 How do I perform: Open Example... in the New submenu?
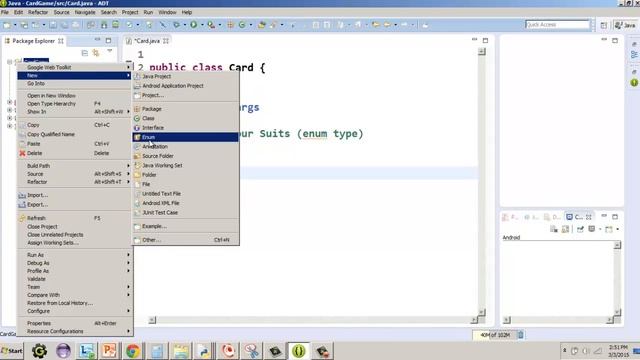click(x=185, y=226)
